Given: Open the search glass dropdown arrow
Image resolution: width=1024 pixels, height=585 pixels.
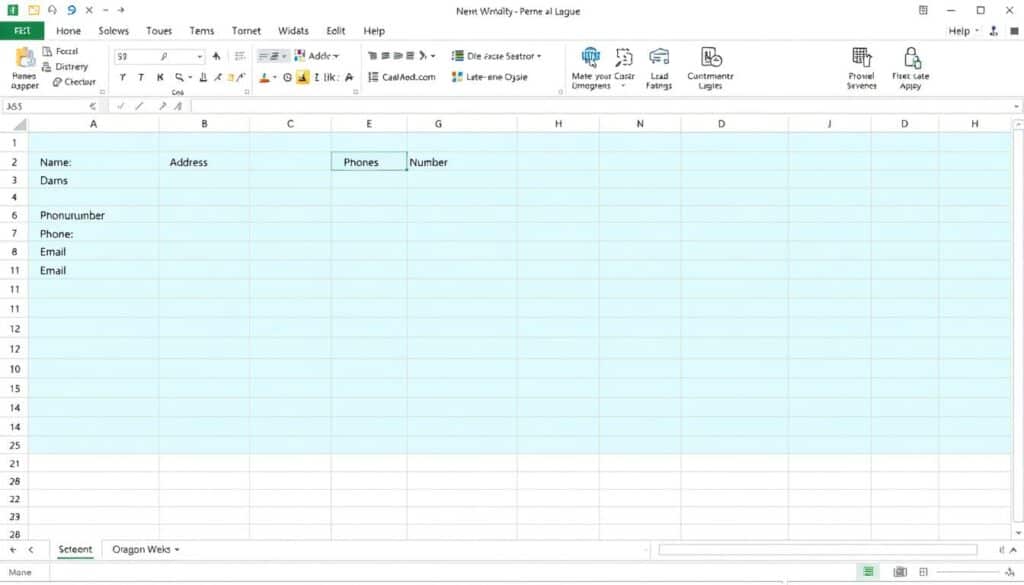Looking at the screenshot, I should coord(190,78).
